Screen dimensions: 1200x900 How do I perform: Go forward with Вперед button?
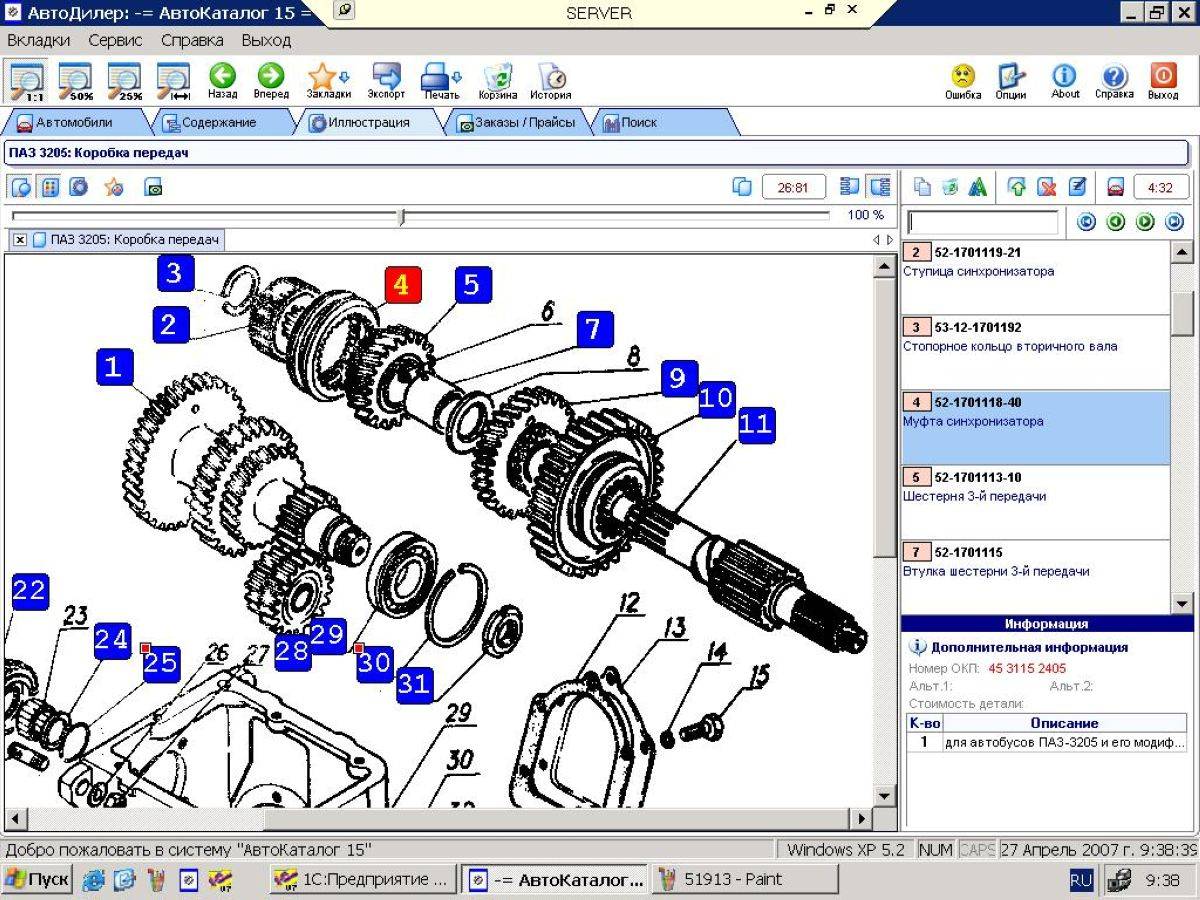click(271, 81)
